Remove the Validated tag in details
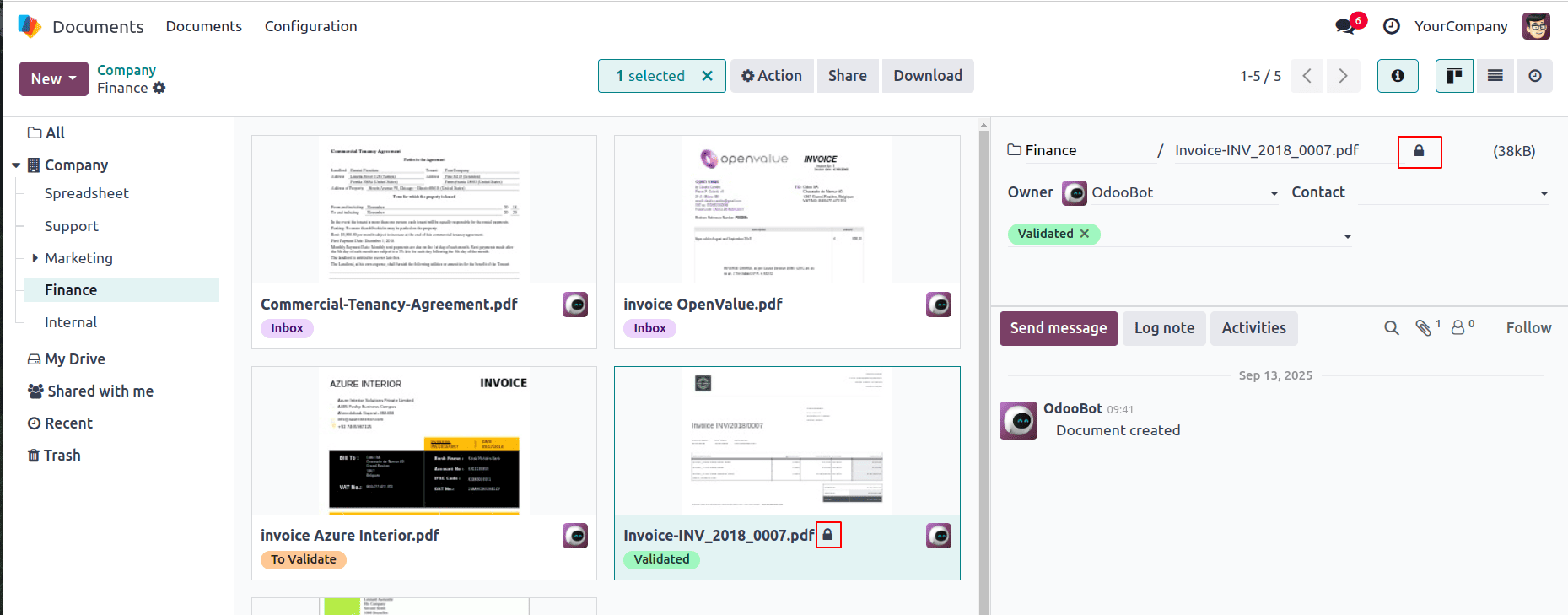The image size is (1568, 615). 1085,234
